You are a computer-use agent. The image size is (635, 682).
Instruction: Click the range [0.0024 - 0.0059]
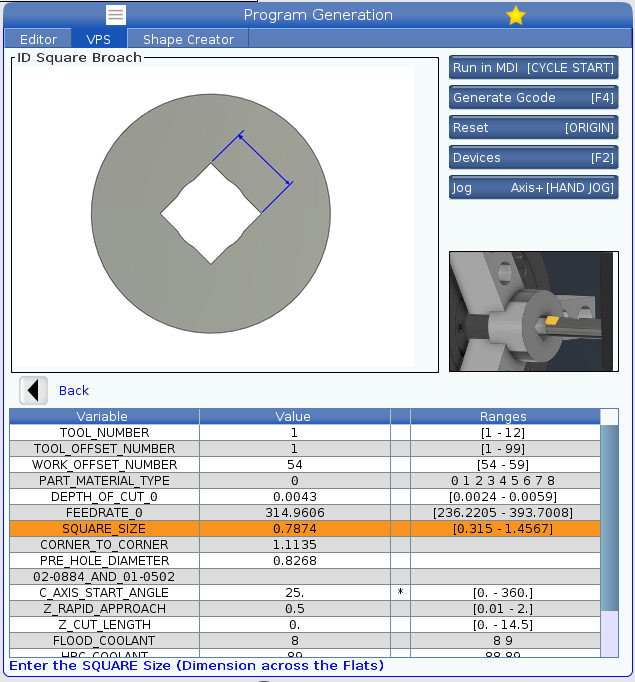click(x=503, y=497)
